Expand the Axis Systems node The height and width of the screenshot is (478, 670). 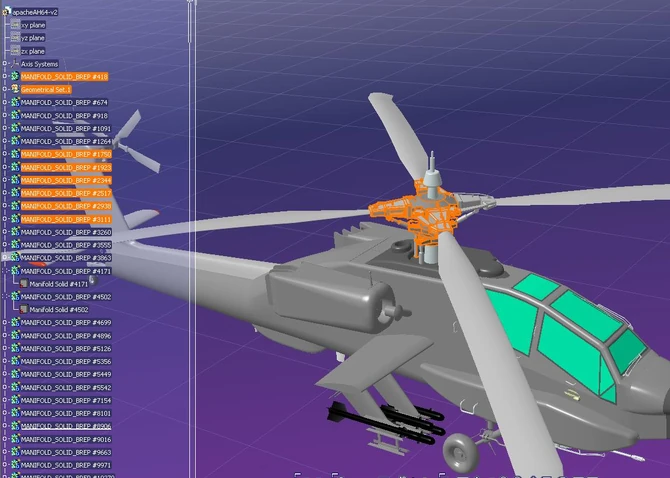[5, 64]
